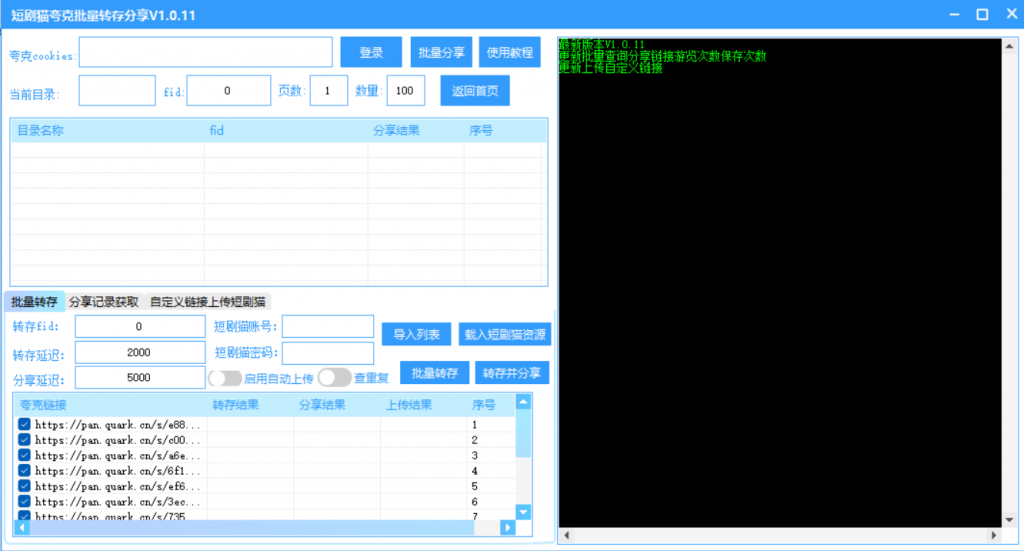
Task: Uncheck the checkbox for link row 4 (6f1)
Action: click(x=24, y=471)
